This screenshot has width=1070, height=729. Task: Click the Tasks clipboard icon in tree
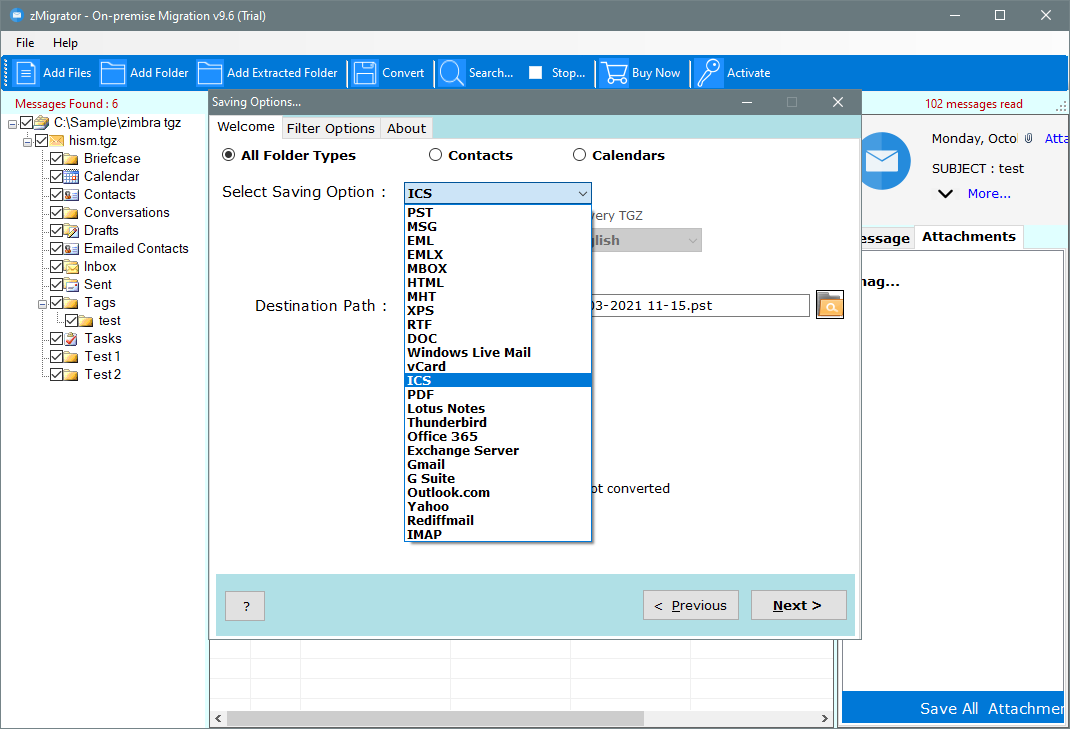click(71, 339)
